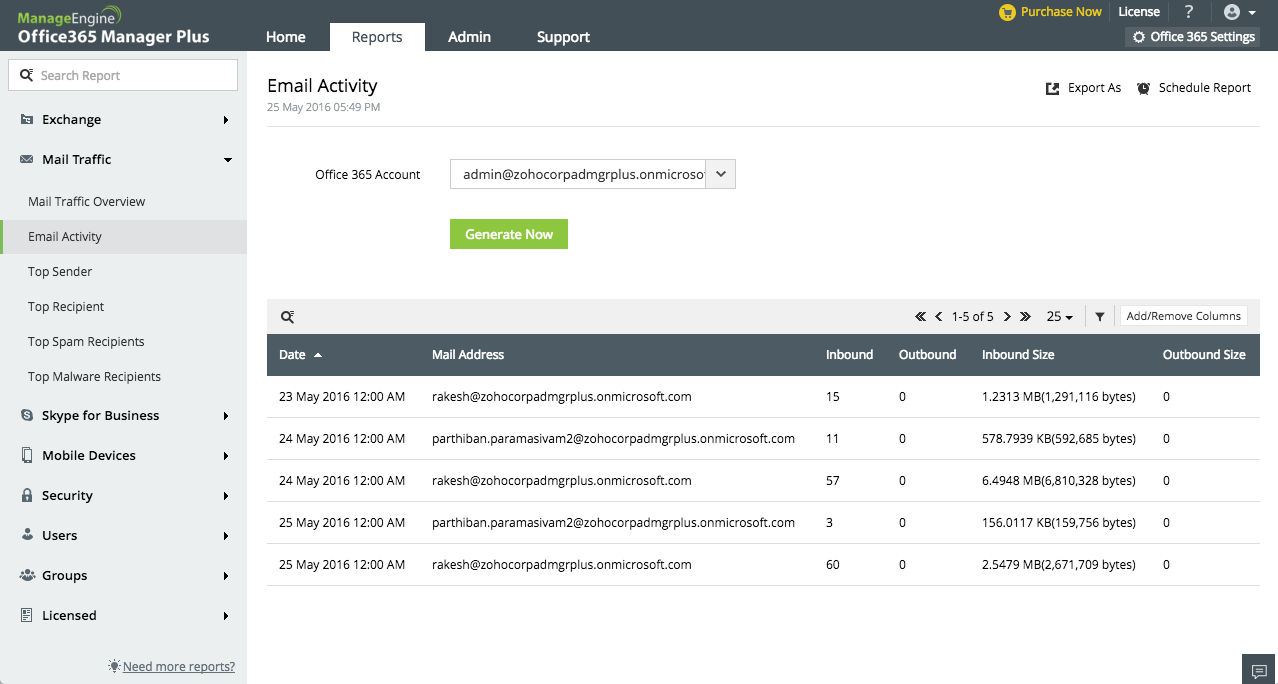The width and height of the screenshot is (1278, 684).
Task: Open the Need more reports link
Action: pos(178,667)
